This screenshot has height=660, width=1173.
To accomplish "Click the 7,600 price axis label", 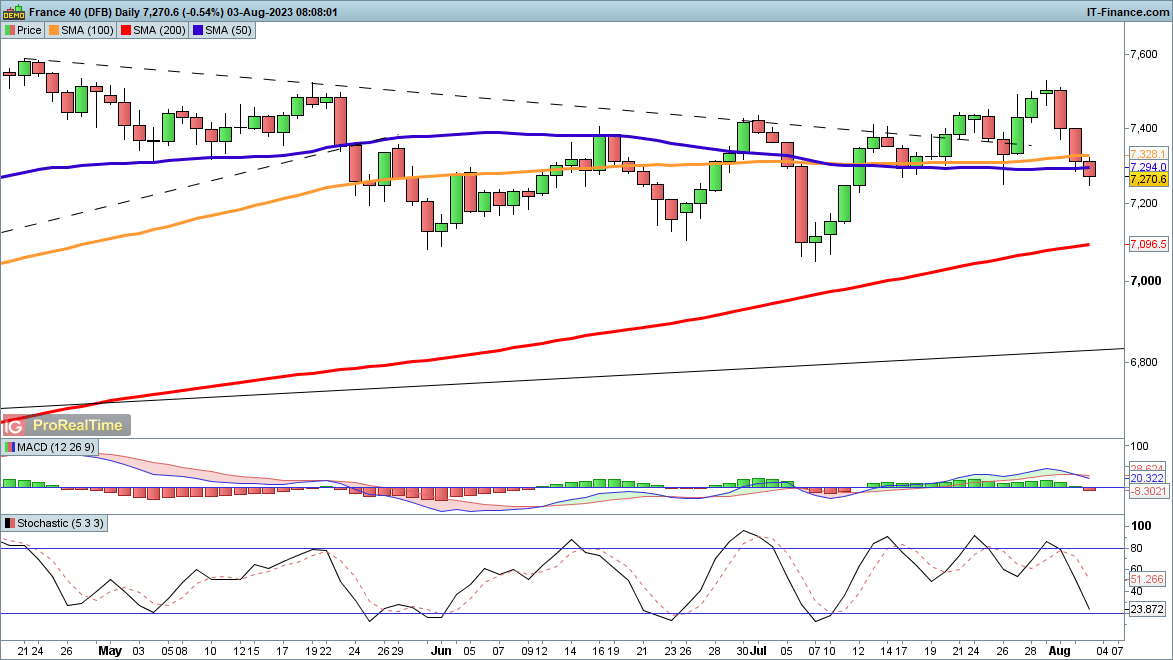I will click(1145, 55).
